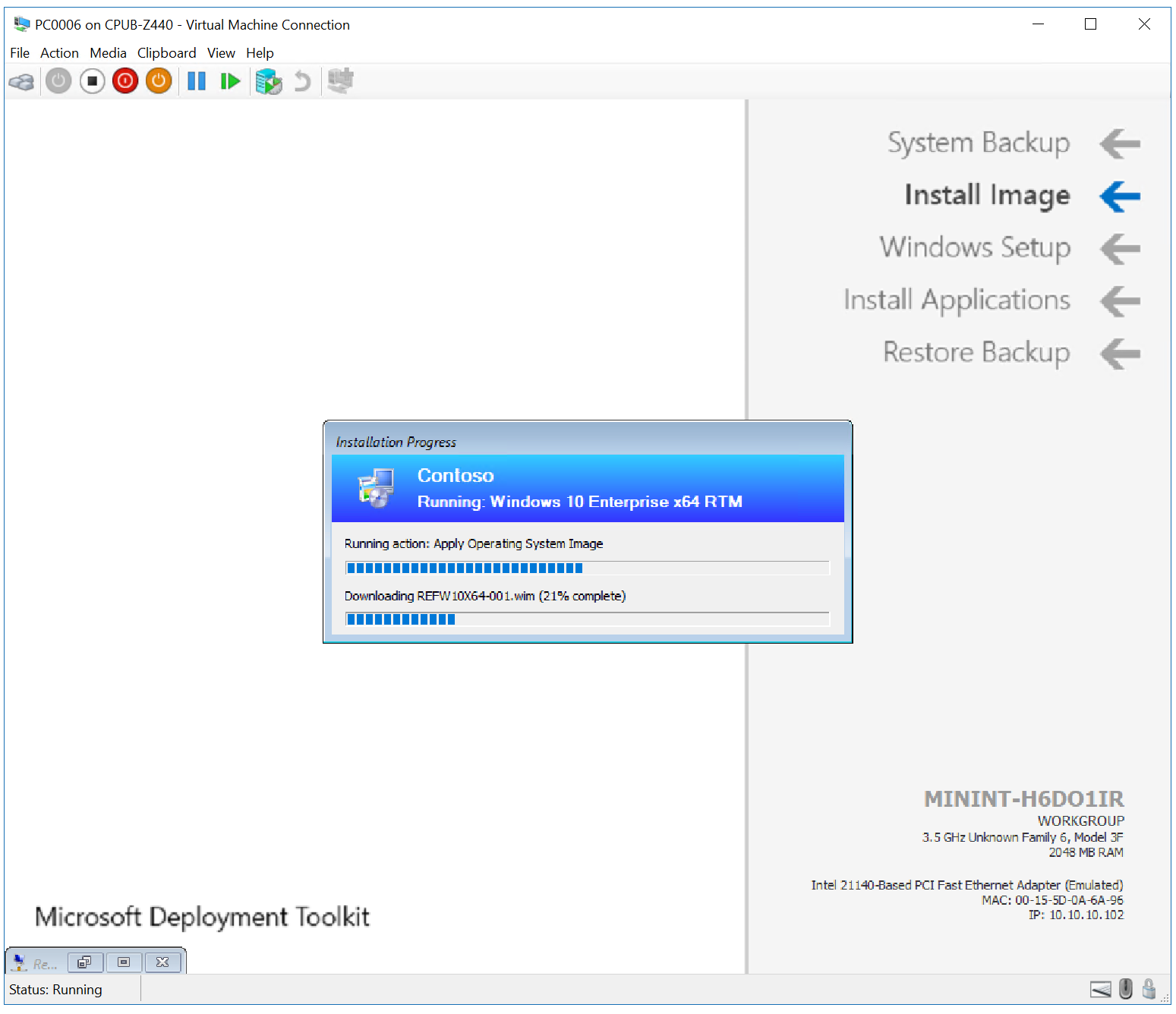Click the REFW10X64-001.wim download progress bar
The width and height of the screenshot is (1176, 1014).
point(588,619)
